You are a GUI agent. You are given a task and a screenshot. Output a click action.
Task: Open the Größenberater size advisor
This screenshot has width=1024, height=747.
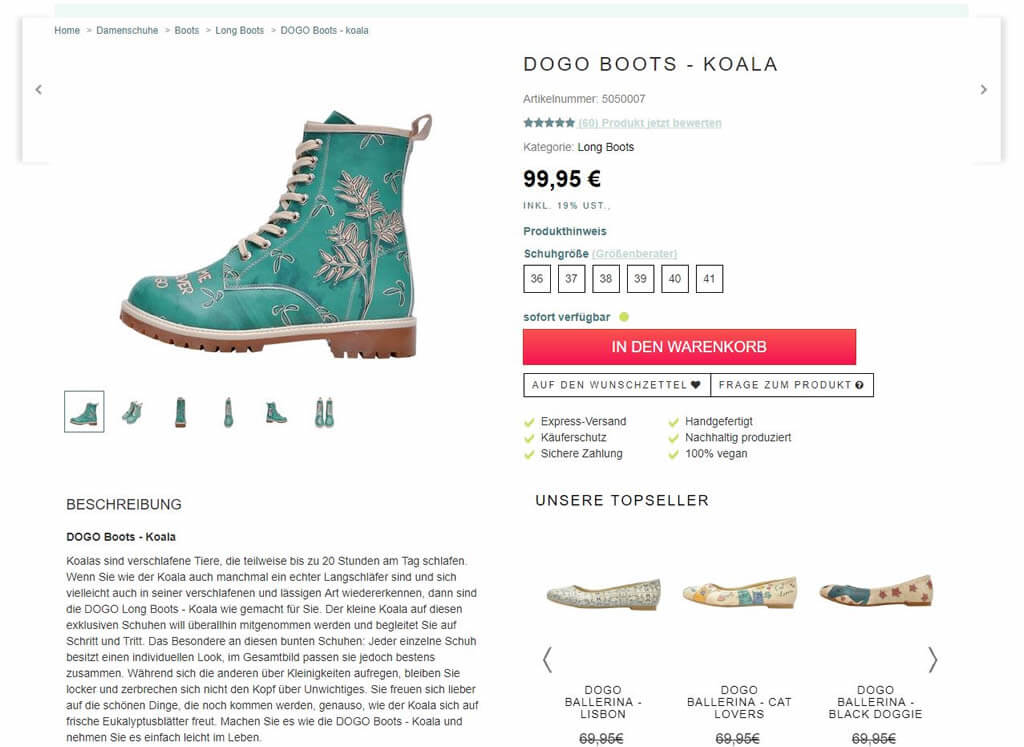[635, 254]
